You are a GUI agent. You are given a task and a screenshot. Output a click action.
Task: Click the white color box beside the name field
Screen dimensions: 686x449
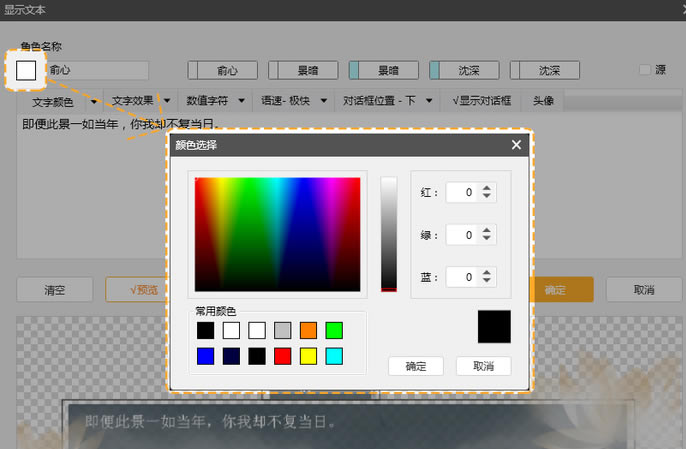pyautogui.click(x=26, y=70)
